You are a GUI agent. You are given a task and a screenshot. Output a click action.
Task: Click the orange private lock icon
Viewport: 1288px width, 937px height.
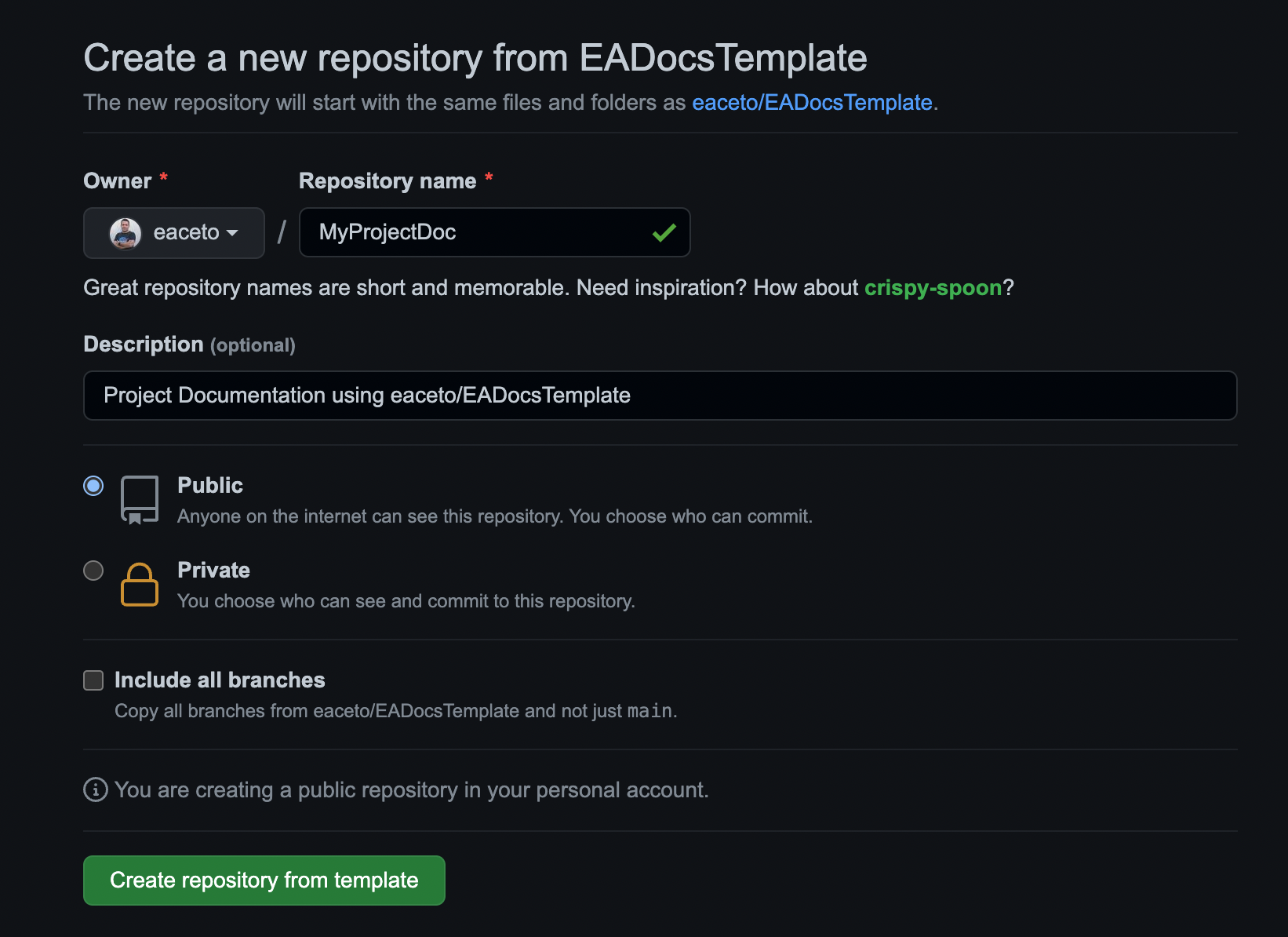(140, 585)
